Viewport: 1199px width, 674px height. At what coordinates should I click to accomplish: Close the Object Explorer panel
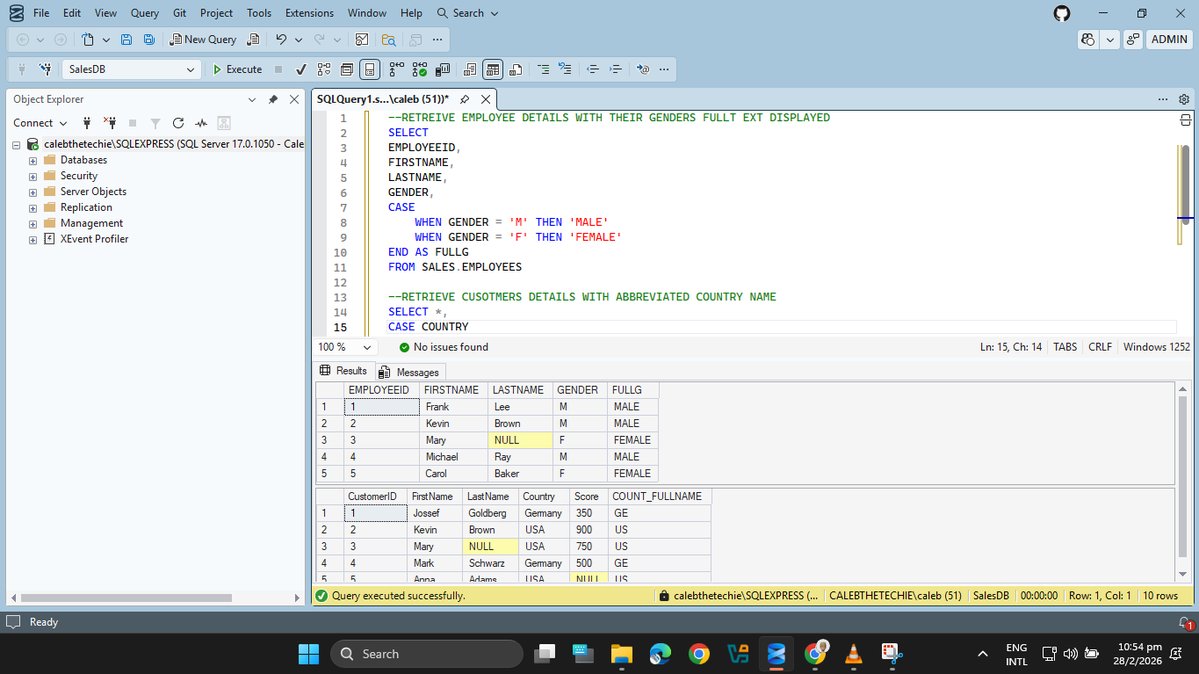tap(294, 99)
